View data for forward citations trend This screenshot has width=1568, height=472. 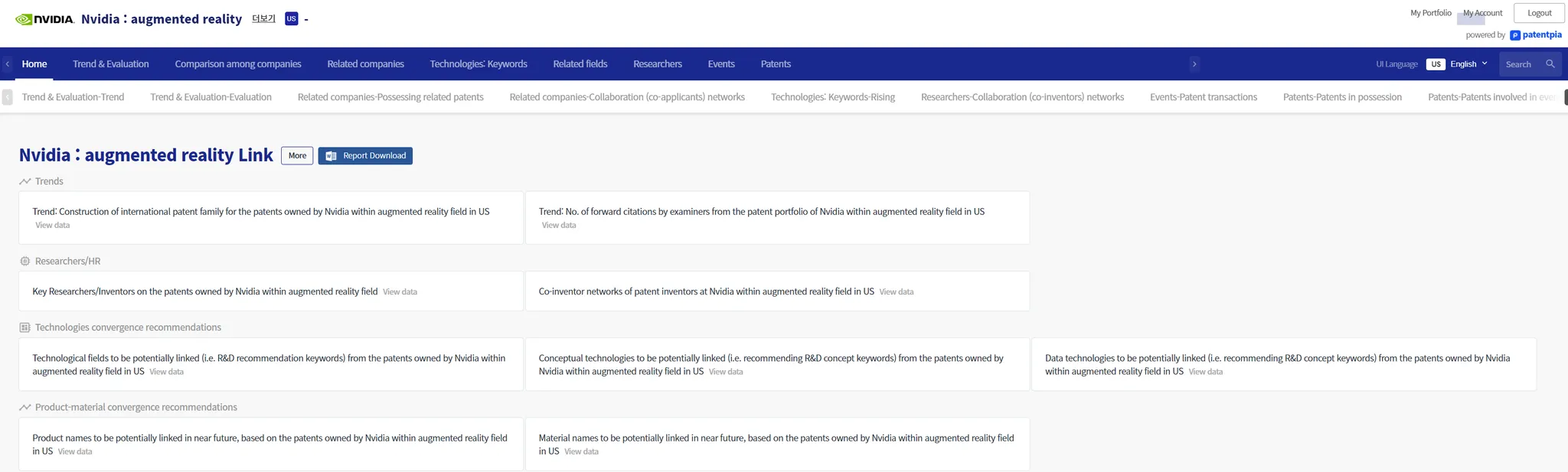coord(559,226)
